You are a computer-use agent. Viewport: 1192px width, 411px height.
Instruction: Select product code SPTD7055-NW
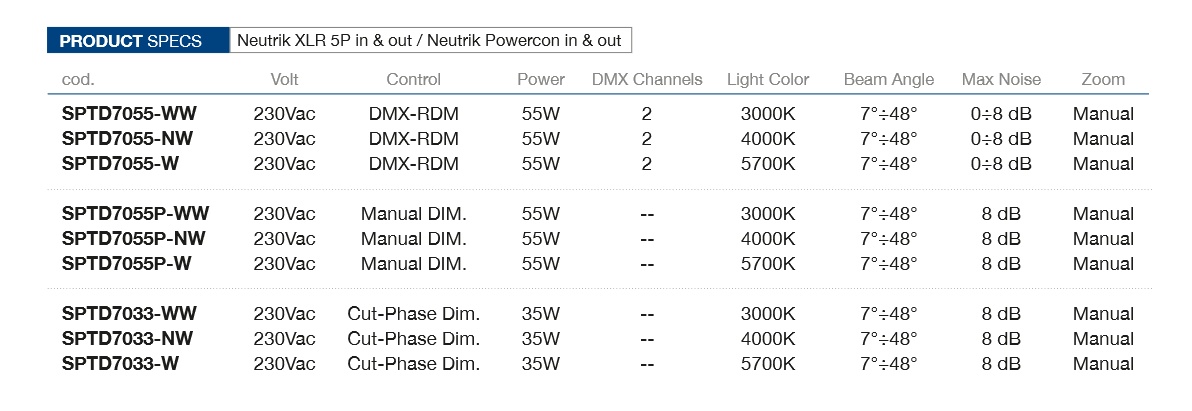(x=128, y=139)
